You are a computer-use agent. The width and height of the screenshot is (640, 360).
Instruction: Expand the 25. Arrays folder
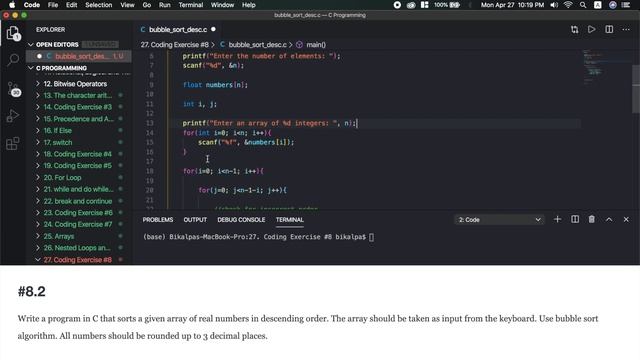coord(59,236)
